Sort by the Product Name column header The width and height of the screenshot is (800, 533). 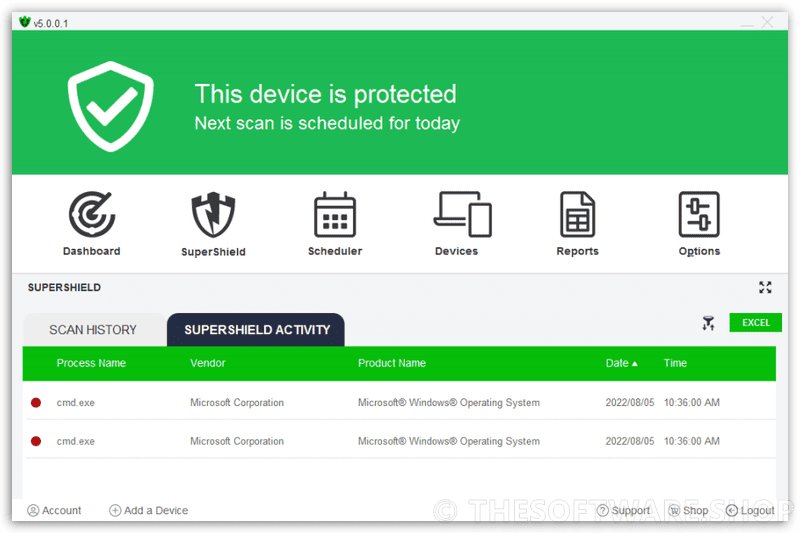coord(392,363)
